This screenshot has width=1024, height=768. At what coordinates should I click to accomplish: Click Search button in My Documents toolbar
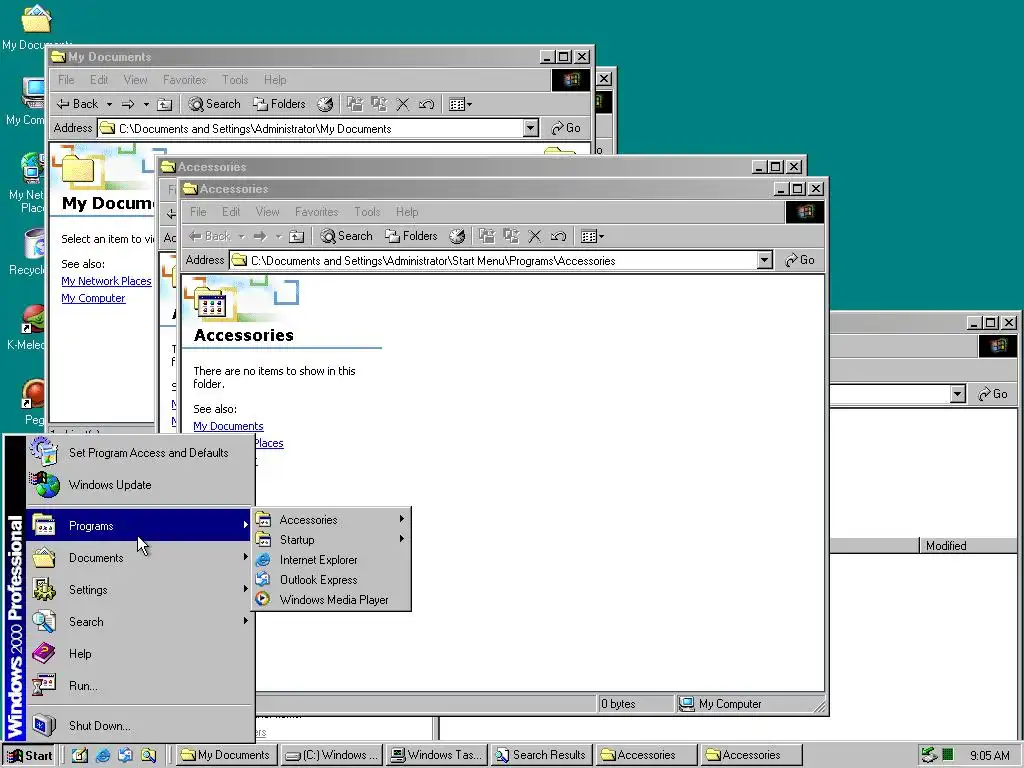coord(215,104)
